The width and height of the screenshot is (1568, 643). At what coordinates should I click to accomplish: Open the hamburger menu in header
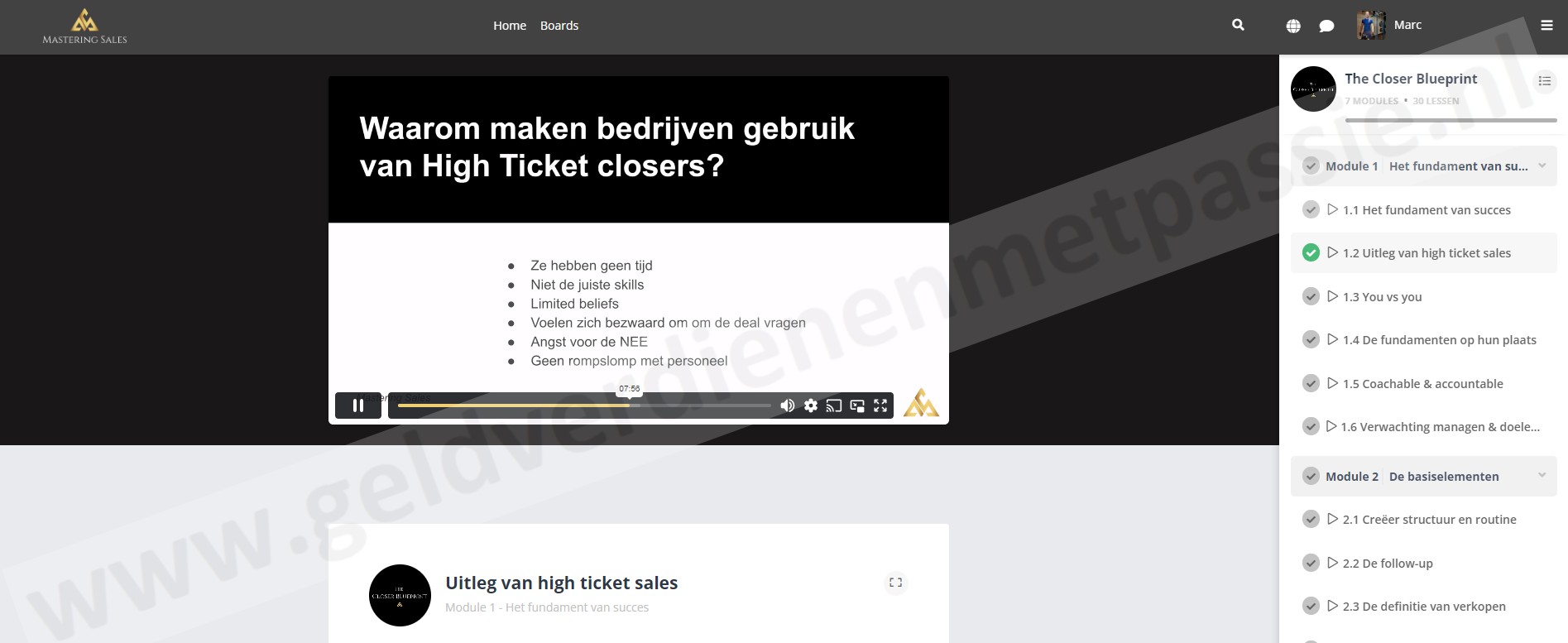pyautogui.click(x=1546, y=26)
